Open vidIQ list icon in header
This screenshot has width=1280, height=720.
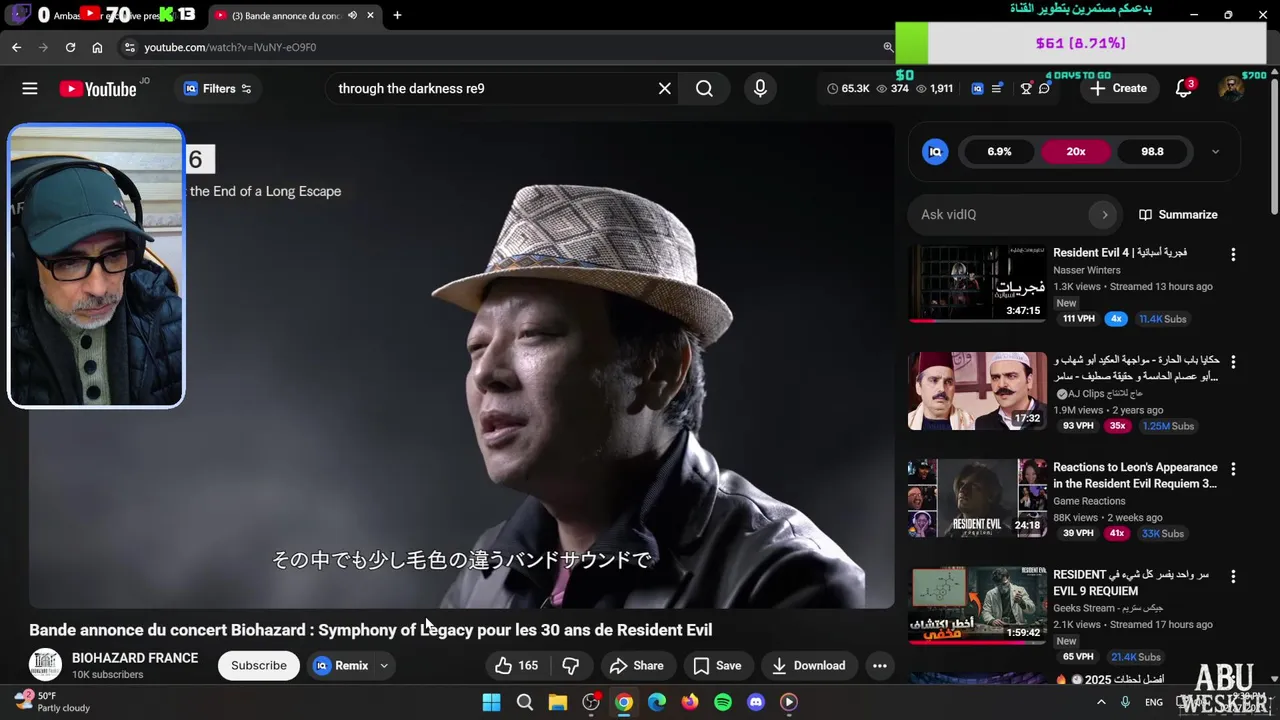(x=997, y=89)
